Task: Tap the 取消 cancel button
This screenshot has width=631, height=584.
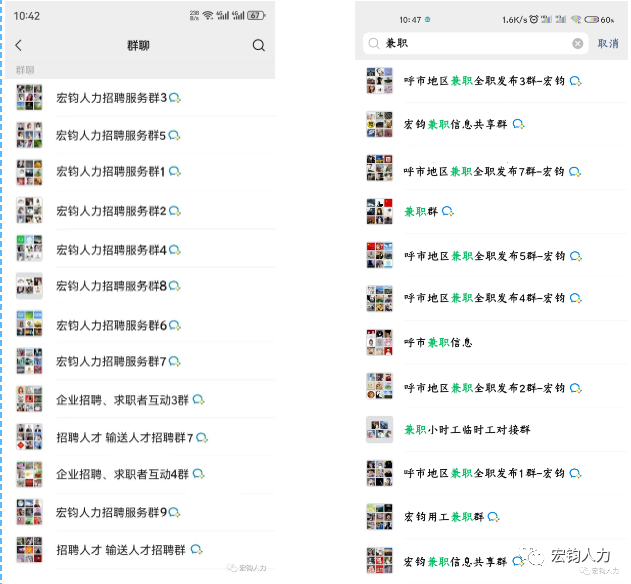Action: pyautogui.click(x=608, y=43)
